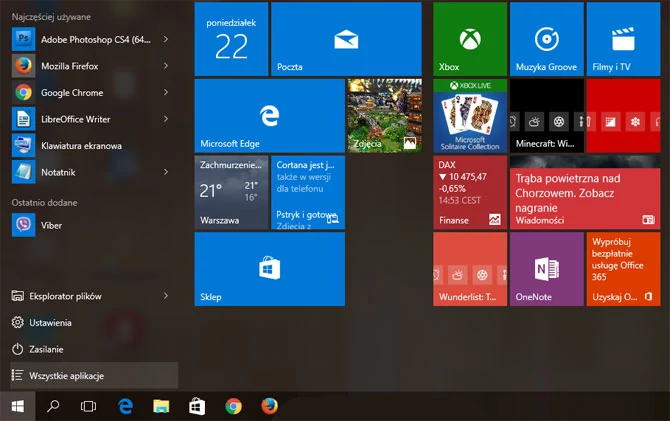
Task: Expand Adobe Photoshop jump list arrow
Action: pos(166,39)
